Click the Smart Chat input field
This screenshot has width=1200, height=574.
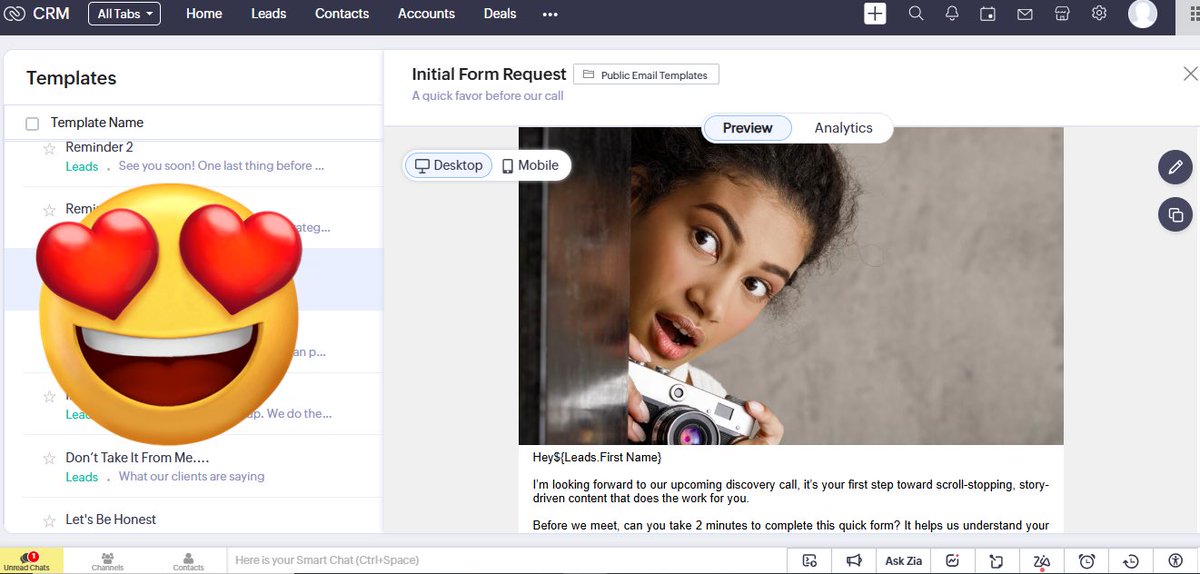click(505, 561)
